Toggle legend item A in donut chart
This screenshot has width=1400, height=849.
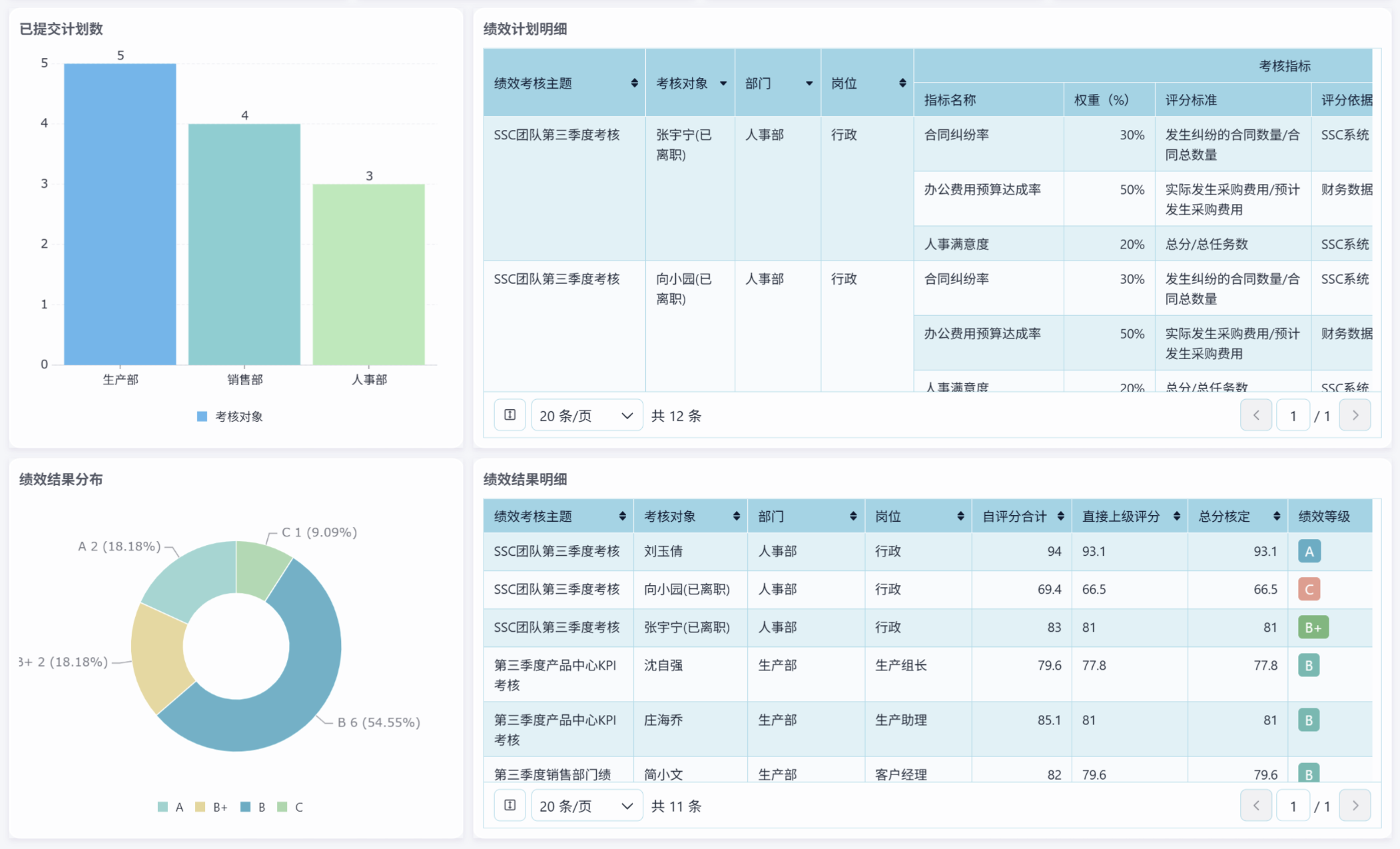171,807
